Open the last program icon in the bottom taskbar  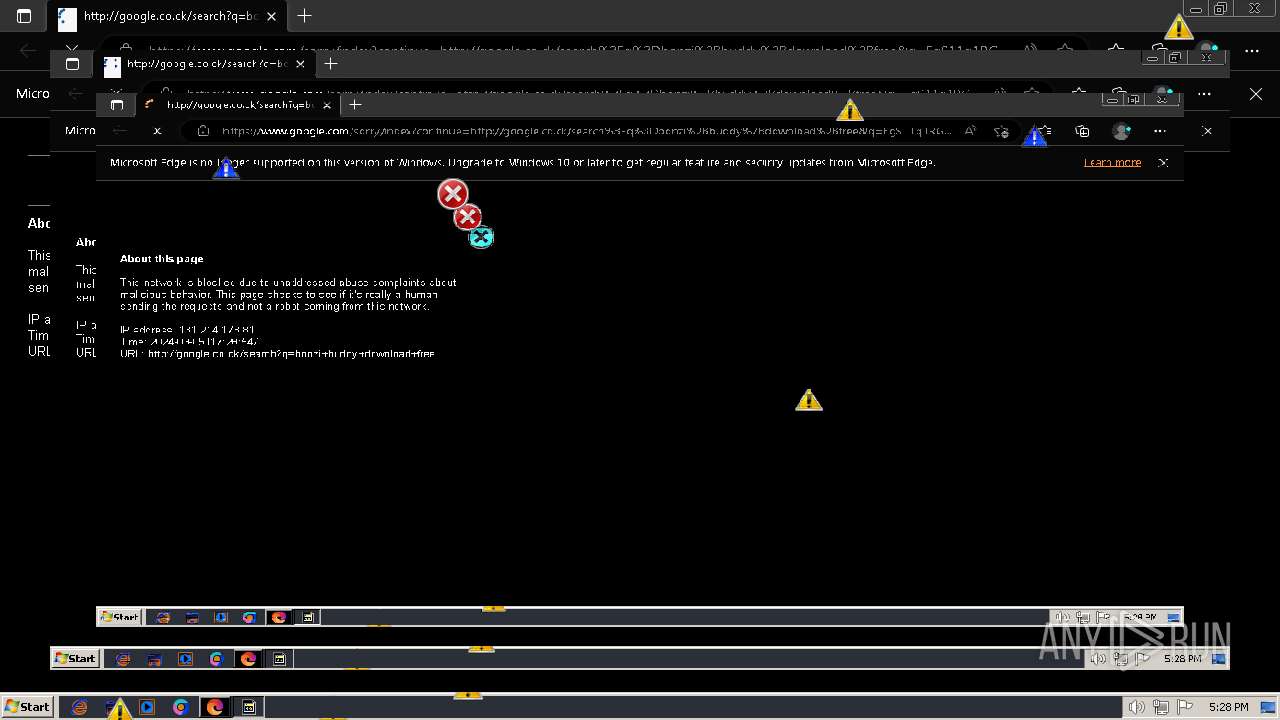pyautogui.click(x=249, y=707)
